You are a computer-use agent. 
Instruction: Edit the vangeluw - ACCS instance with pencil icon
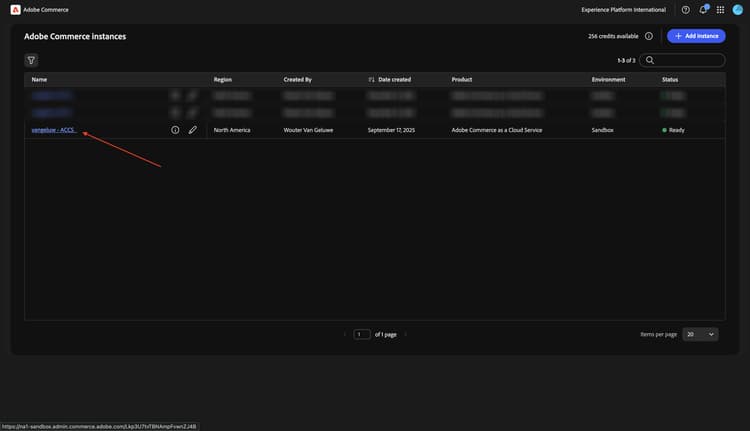pyautogui.click(x=192, y=130)
